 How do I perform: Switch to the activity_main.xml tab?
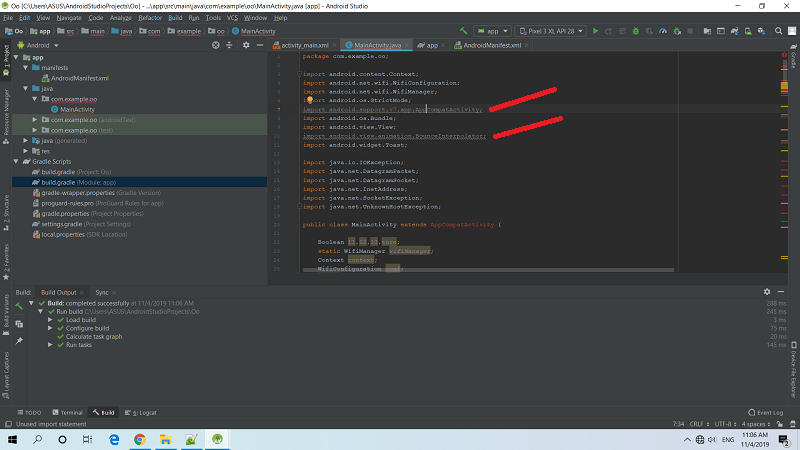click(x=305, y=45)
